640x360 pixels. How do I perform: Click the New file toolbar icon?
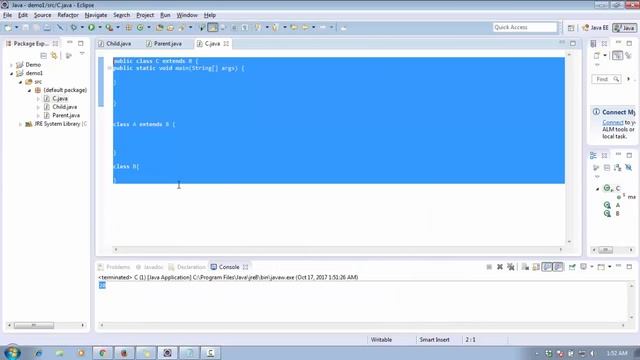8,28
